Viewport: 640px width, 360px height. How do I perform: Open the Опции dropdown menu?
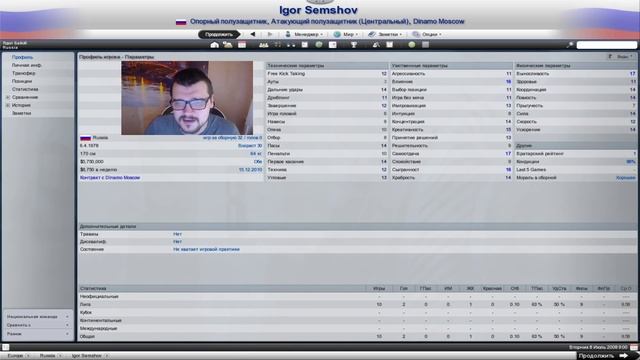(x=427, y=34)
